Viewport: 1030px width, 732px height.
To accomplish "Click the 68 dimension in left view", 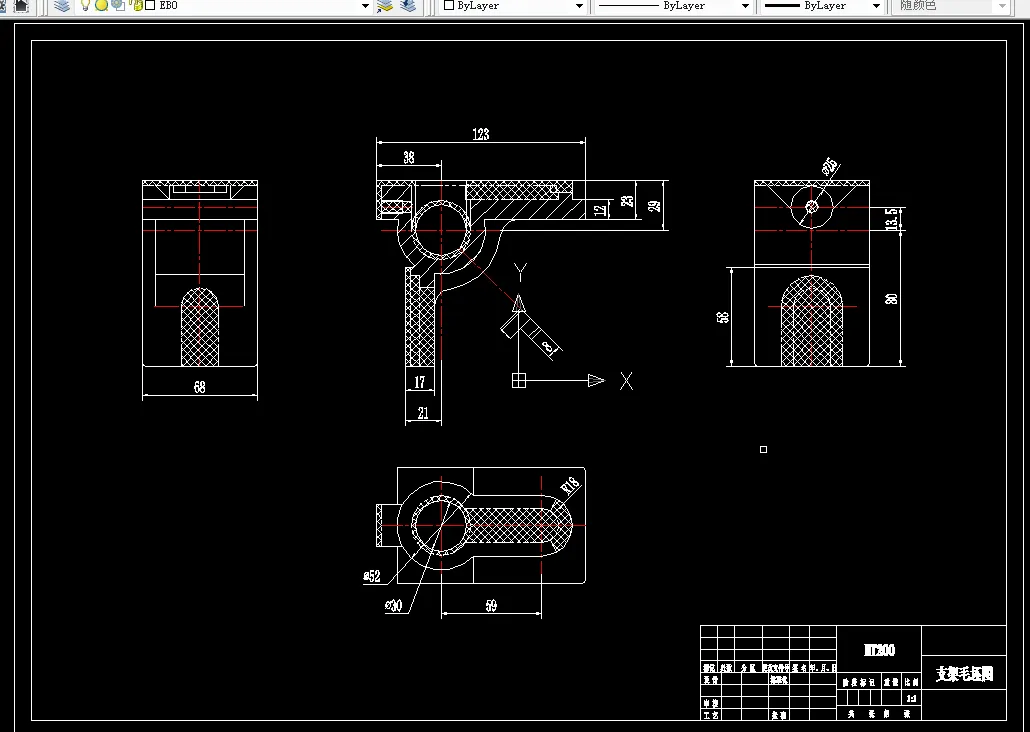I will click(x=200, y=387).
